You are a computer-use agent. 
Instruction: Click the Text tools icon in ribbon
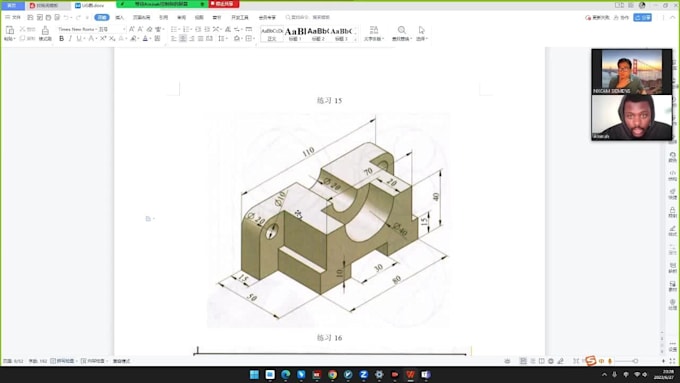pyautogui.click(x=373, y=30)
